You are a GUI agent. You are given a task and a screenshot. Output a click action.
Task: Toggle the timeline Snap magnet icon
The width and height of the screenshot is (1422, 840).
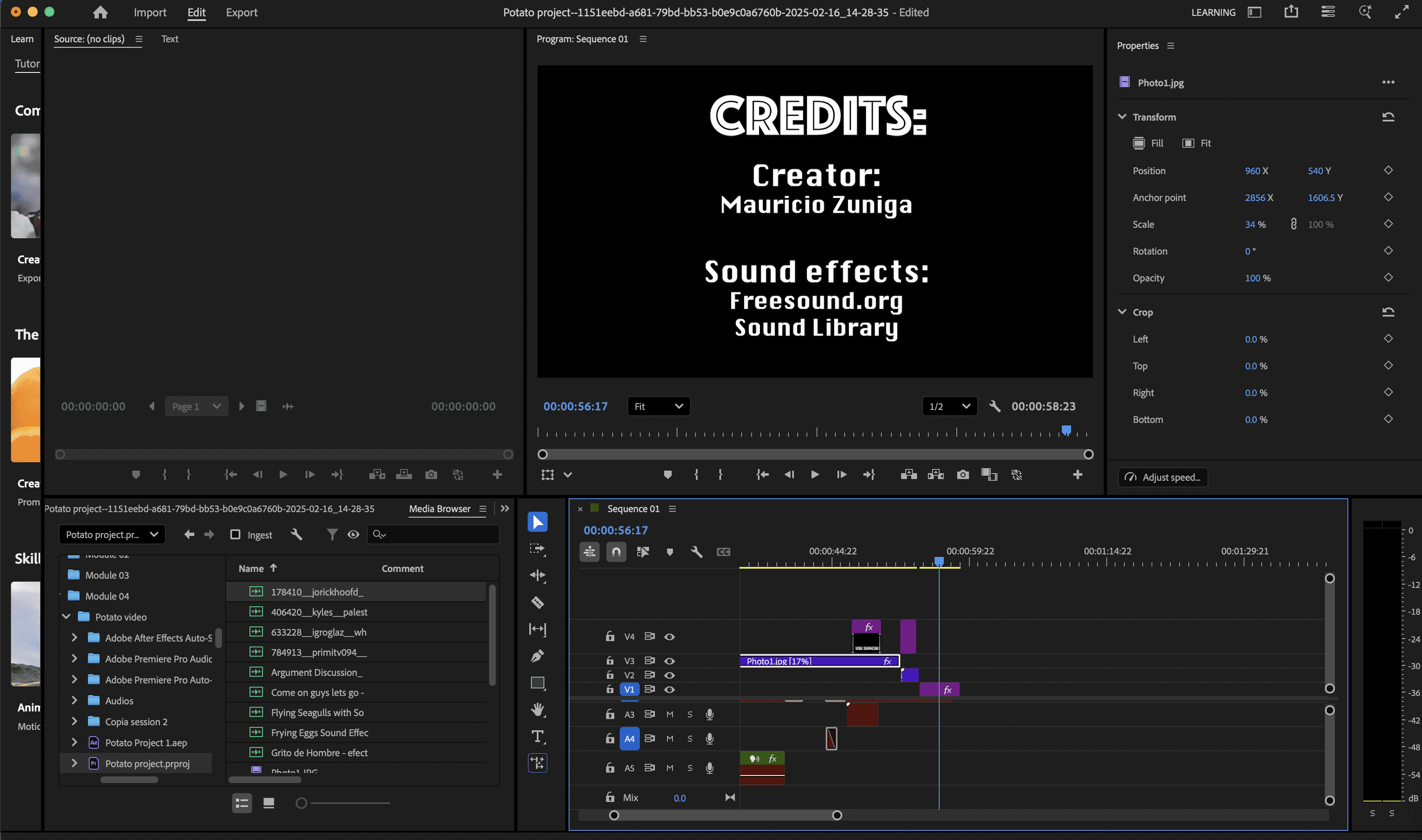pyautogui.click(x=616, y=551)
